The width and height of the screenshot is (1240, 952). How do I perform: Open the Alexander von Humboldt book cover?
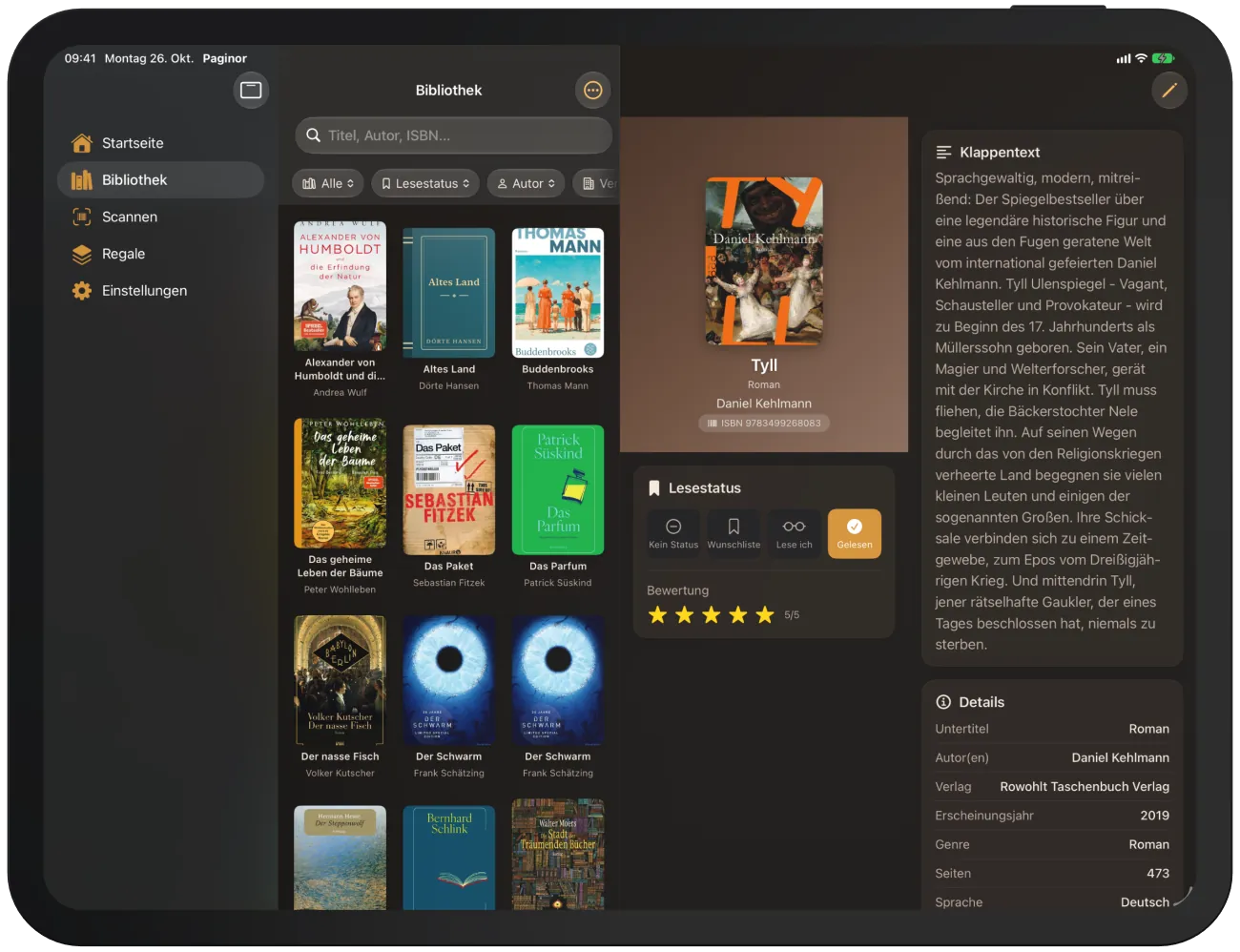pos(341,286)
